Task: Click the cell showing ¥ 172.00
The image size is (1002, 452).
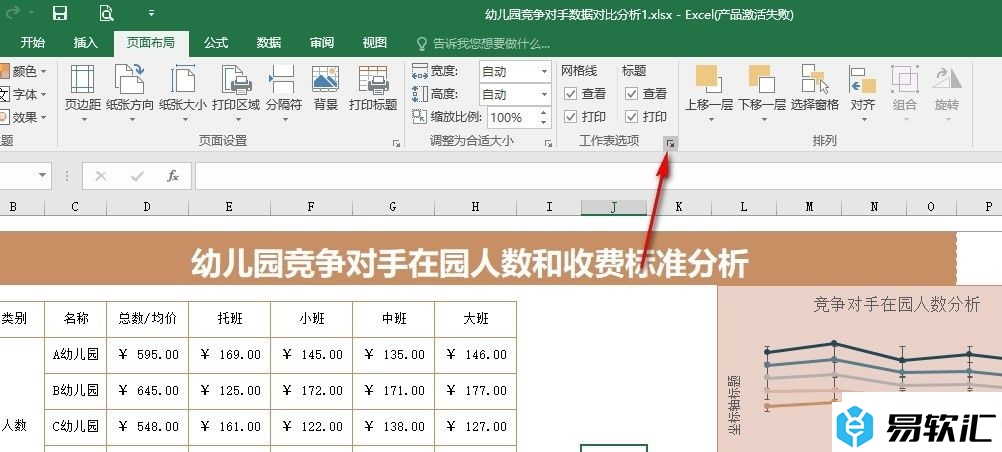Action: coord(311,391)
